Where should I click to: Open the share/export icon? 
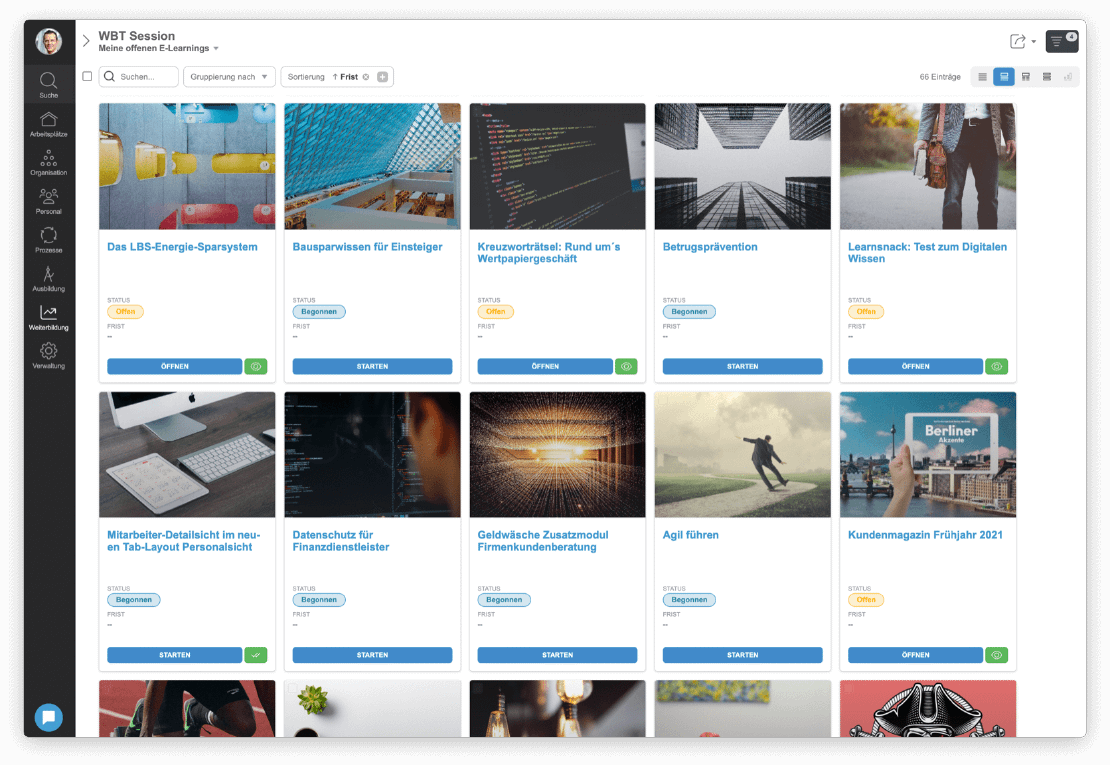click(x=1017, y=41)
